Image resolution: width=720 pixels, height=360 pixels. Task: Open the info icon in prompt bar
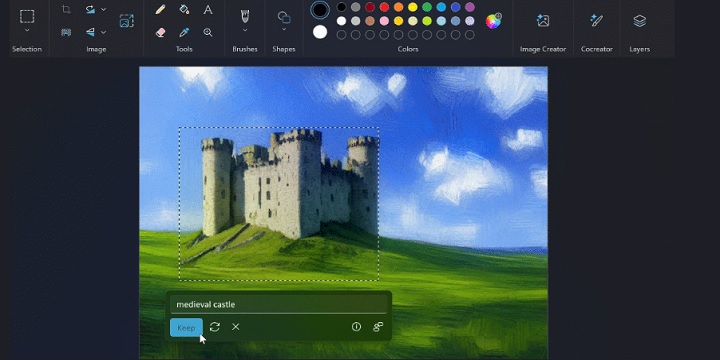[x=356, y=327]
